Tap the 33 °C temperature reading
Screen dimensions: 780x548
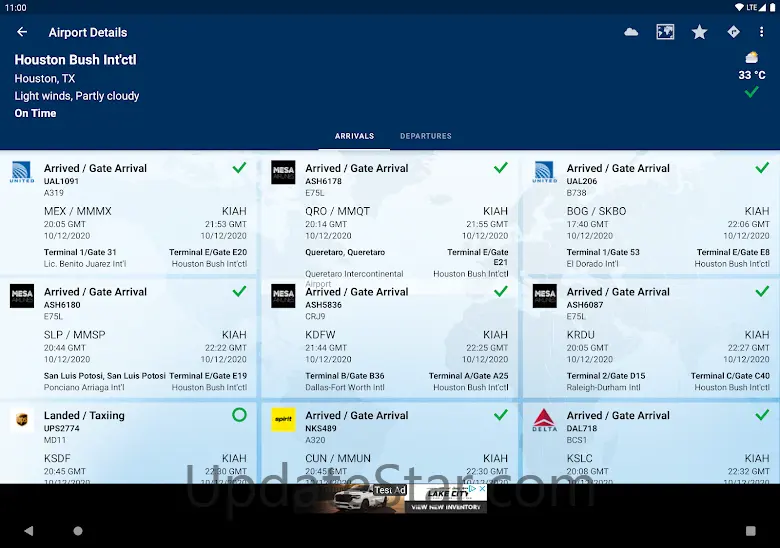752,75
